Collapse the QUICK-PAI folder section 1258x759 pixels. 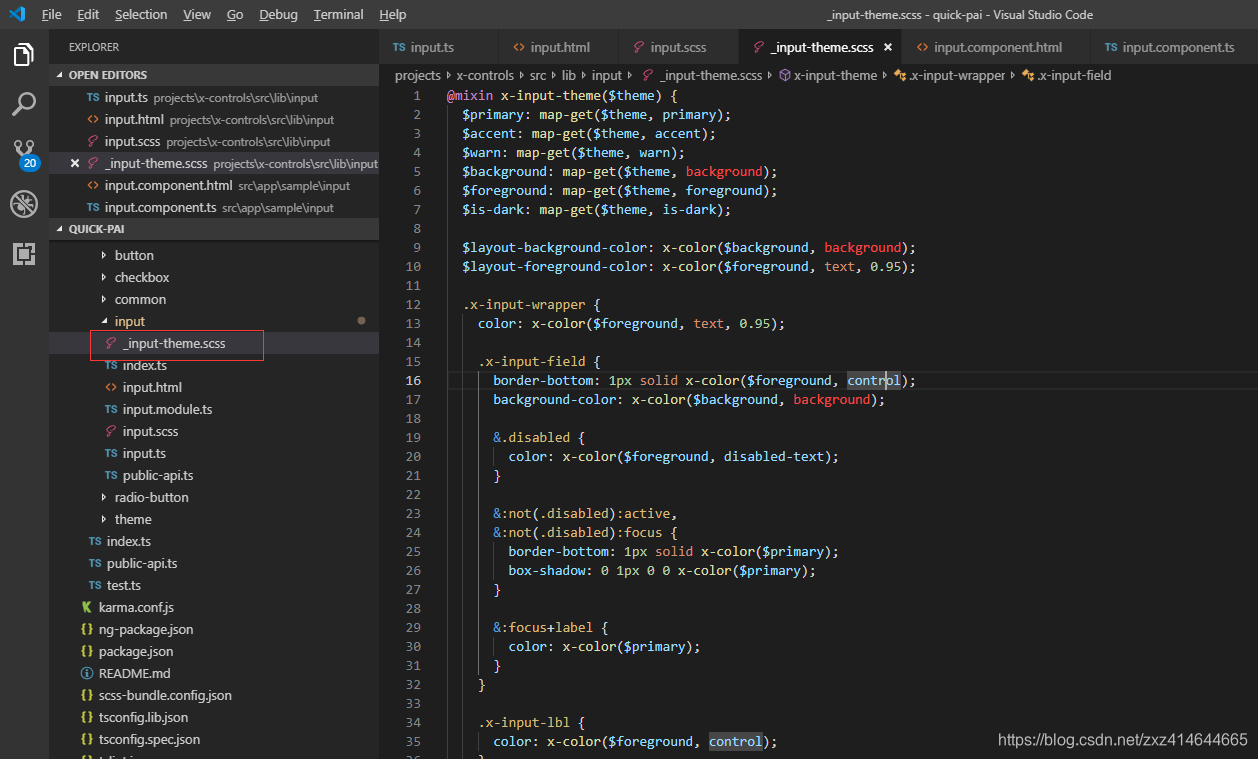pyautogui.click(x=214, y=229)
